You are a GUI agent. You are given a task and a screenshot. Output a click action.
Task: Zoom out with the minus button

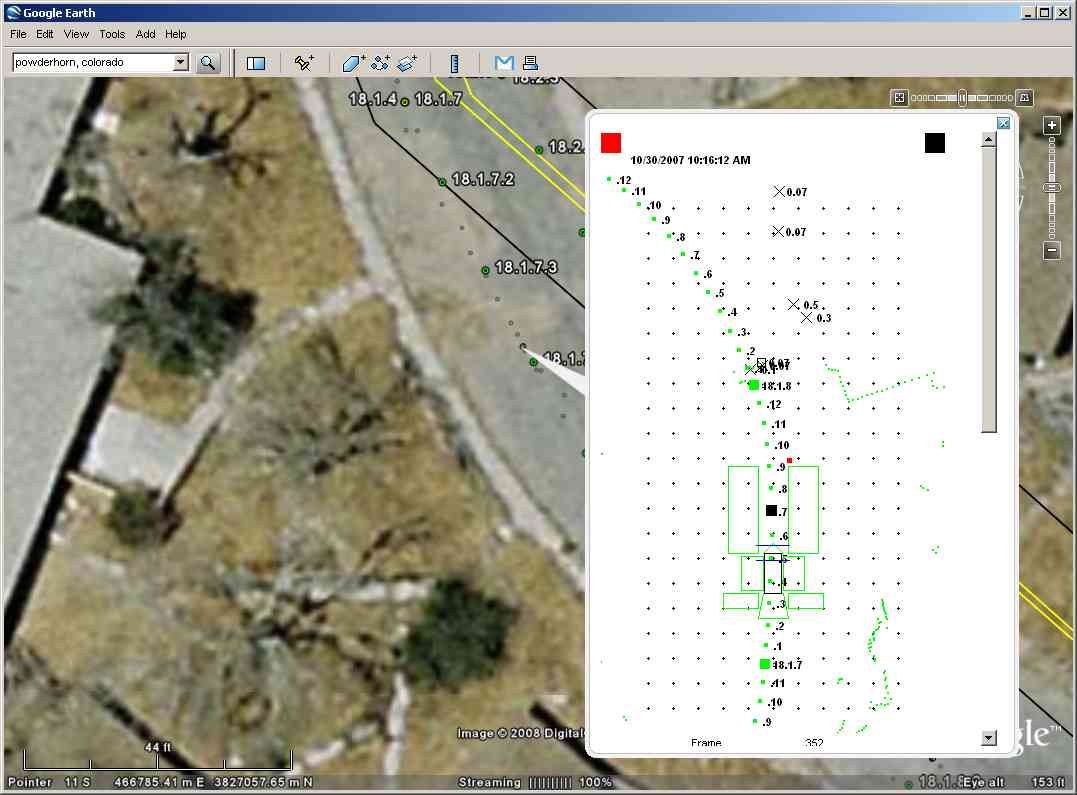[x=1051, y=251]
